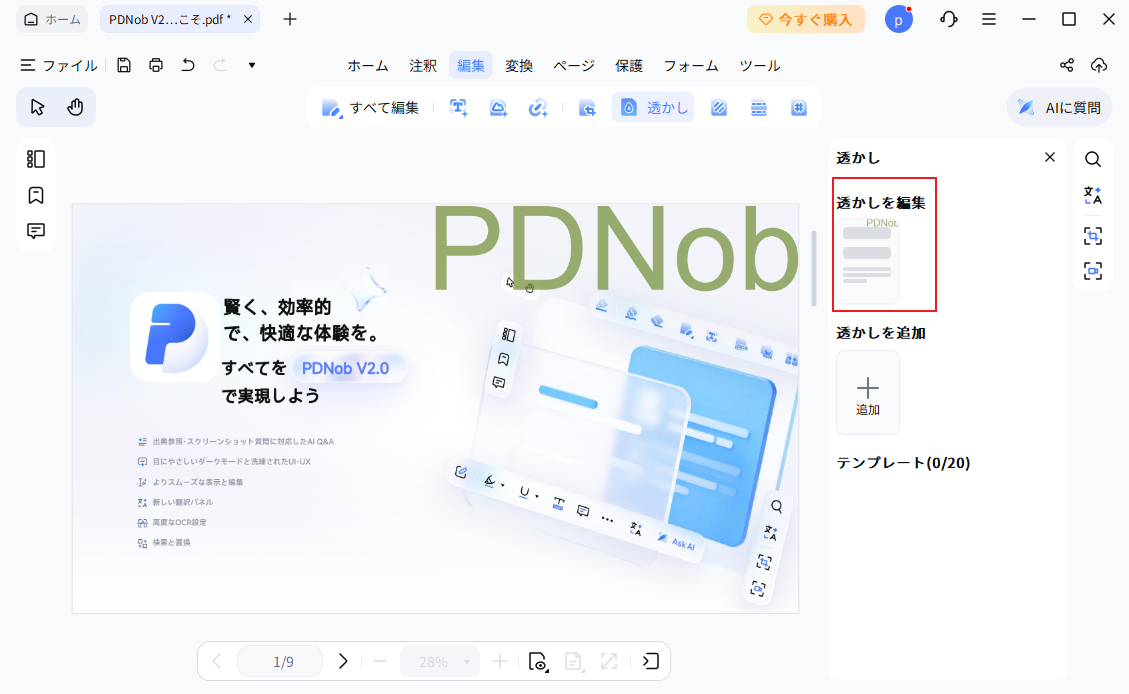The width and height of the screenshot is (1129, 694).
Task: Open the account menu via the p avatar
Action: [x=898, y=19]
